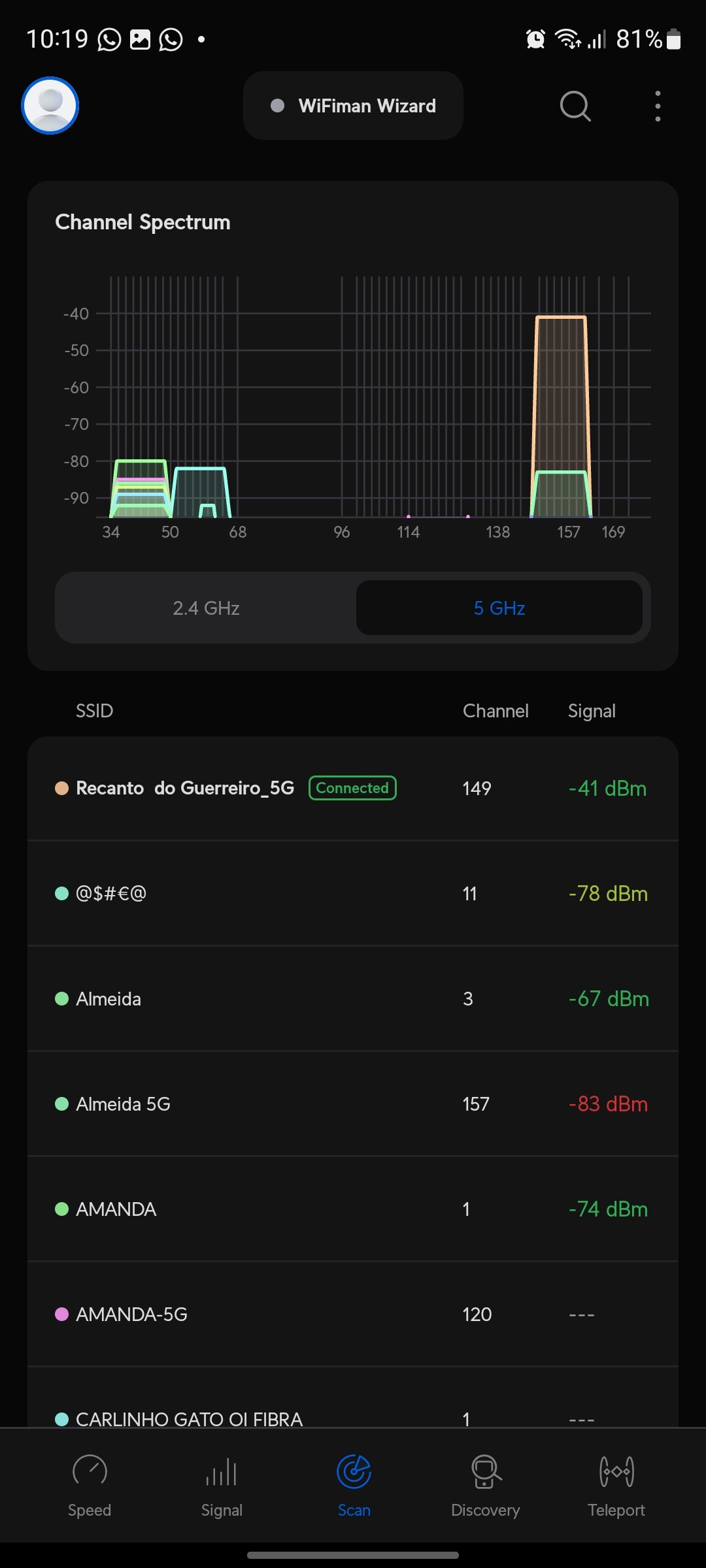Open the Speed tab icon
The height and width of the screenshot is (1568, 706).
[x=90, y=1471]
